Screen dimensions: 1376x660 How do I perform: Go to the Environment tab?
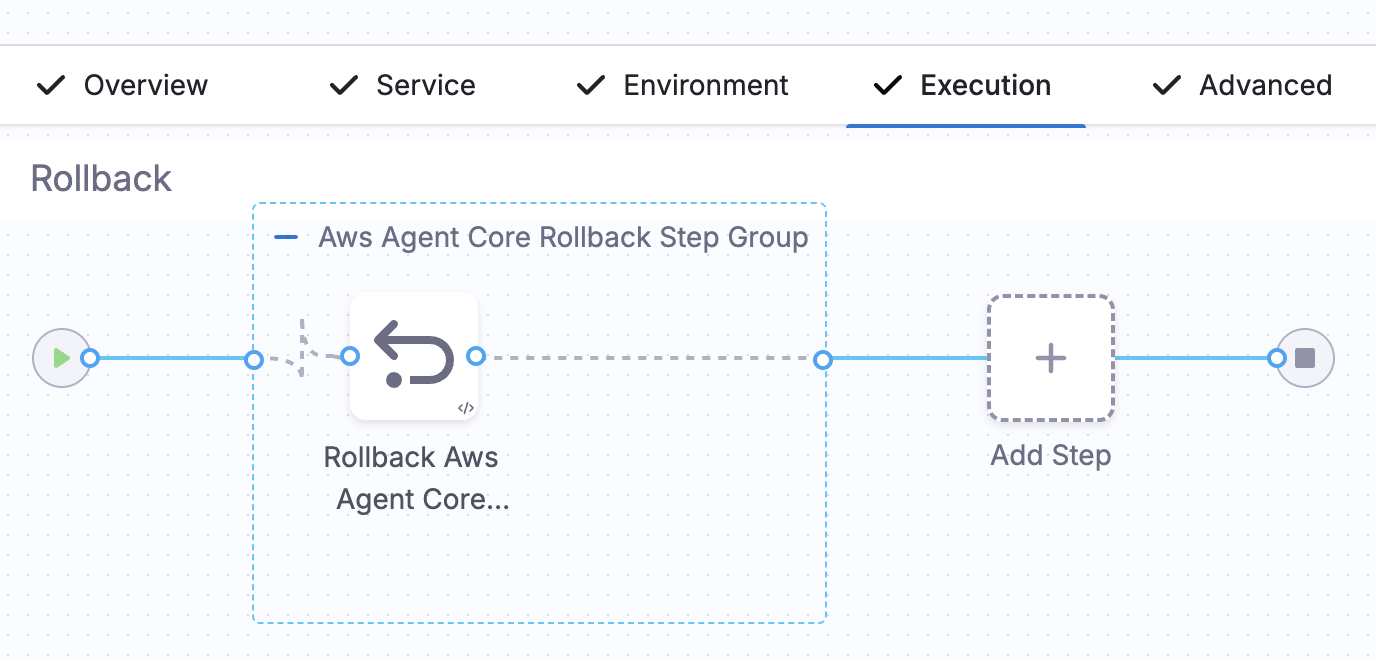[682, 86]
